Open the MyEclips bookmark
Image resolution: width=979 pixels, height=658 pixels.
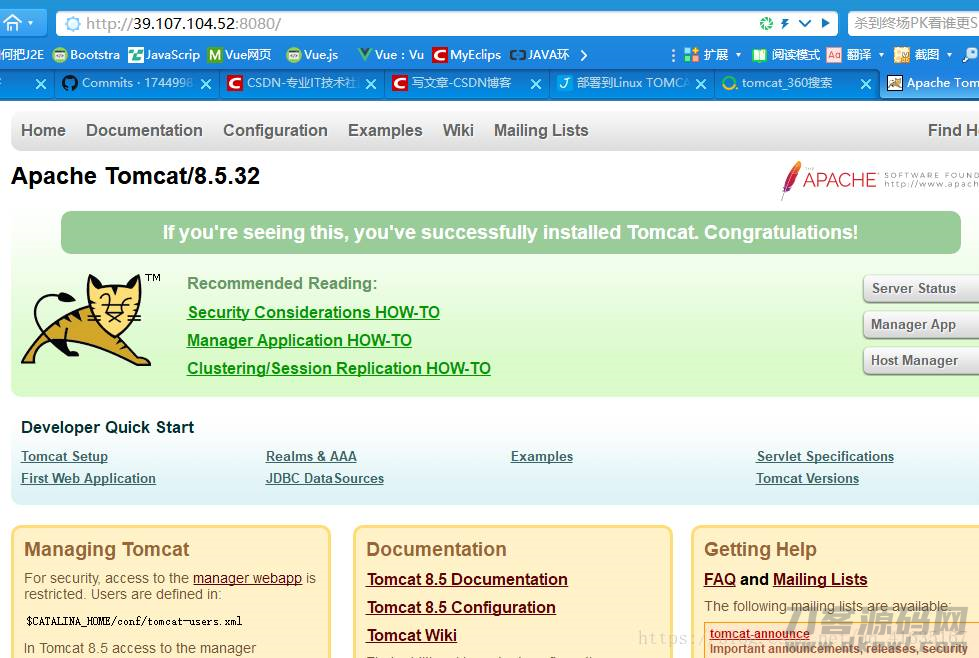tap(466, 55)
